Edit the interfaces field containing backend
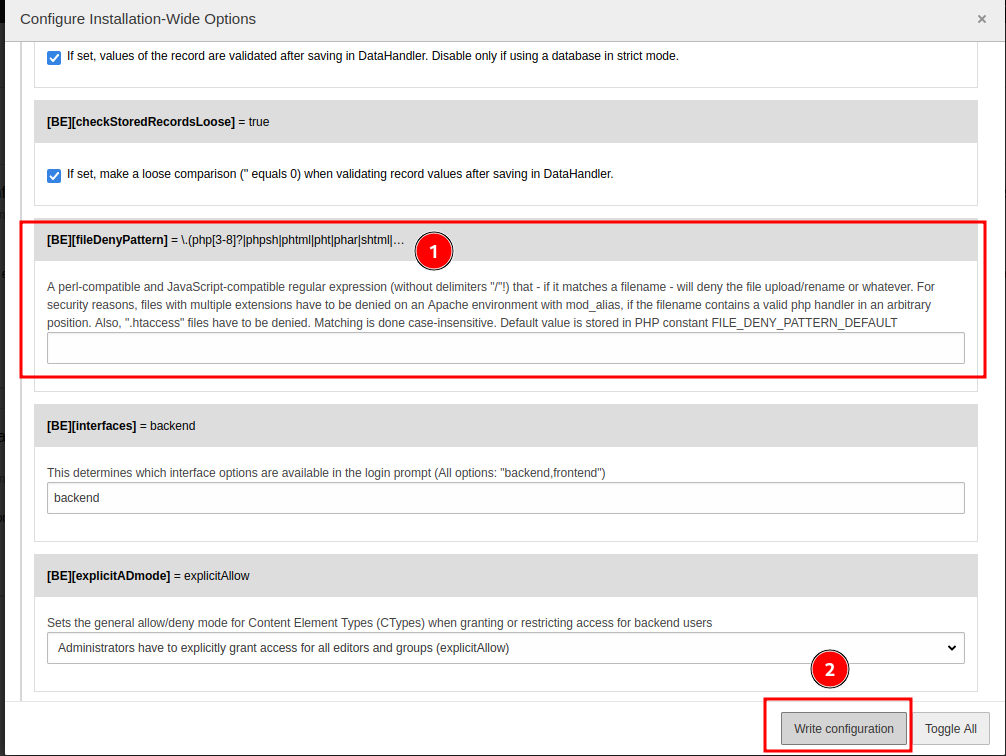Screen dimensions: 1006x756 pos(506,498)
